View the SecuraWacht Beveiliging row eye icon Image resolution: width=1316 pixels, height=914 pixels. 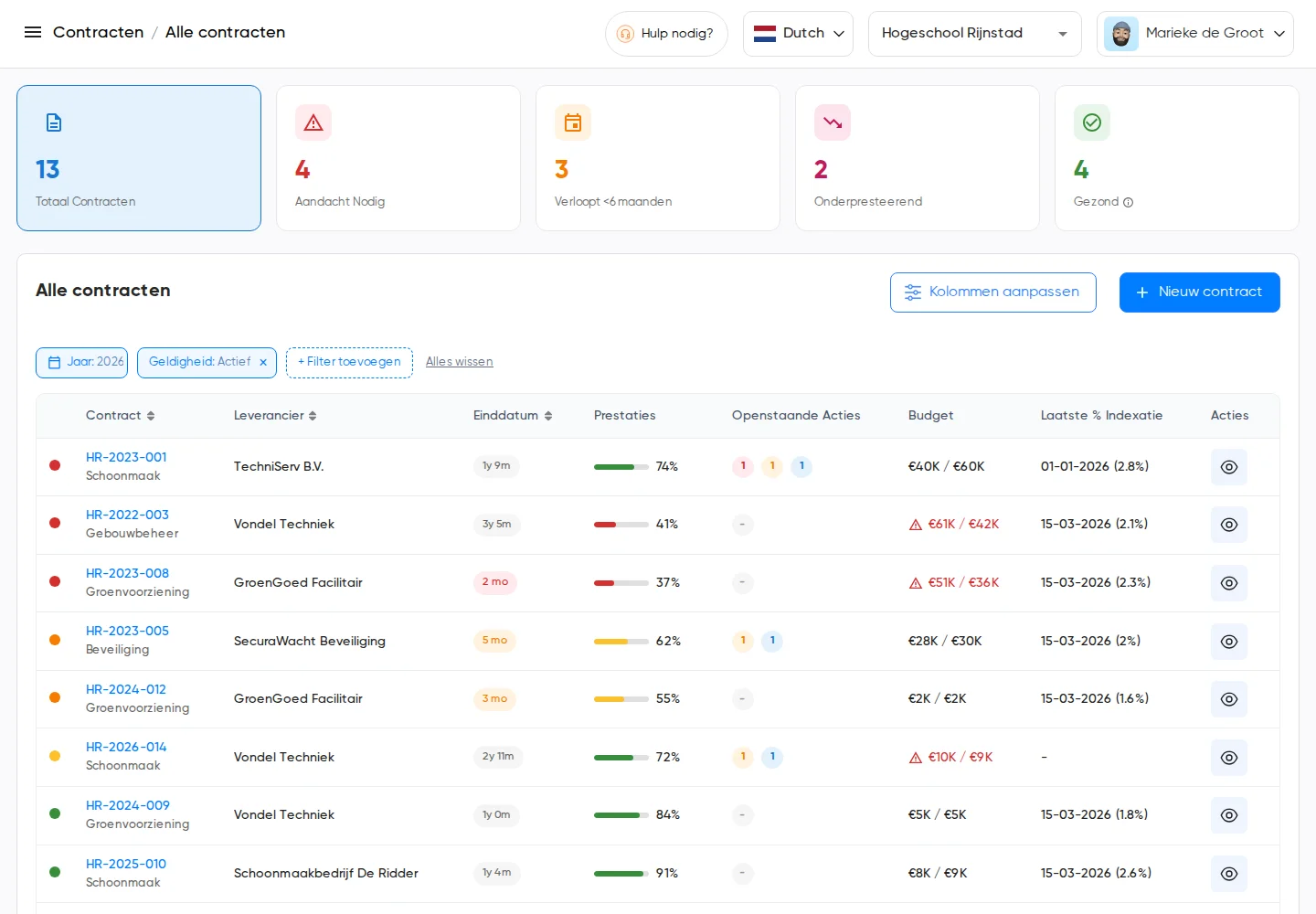(x=1229, y=642)
